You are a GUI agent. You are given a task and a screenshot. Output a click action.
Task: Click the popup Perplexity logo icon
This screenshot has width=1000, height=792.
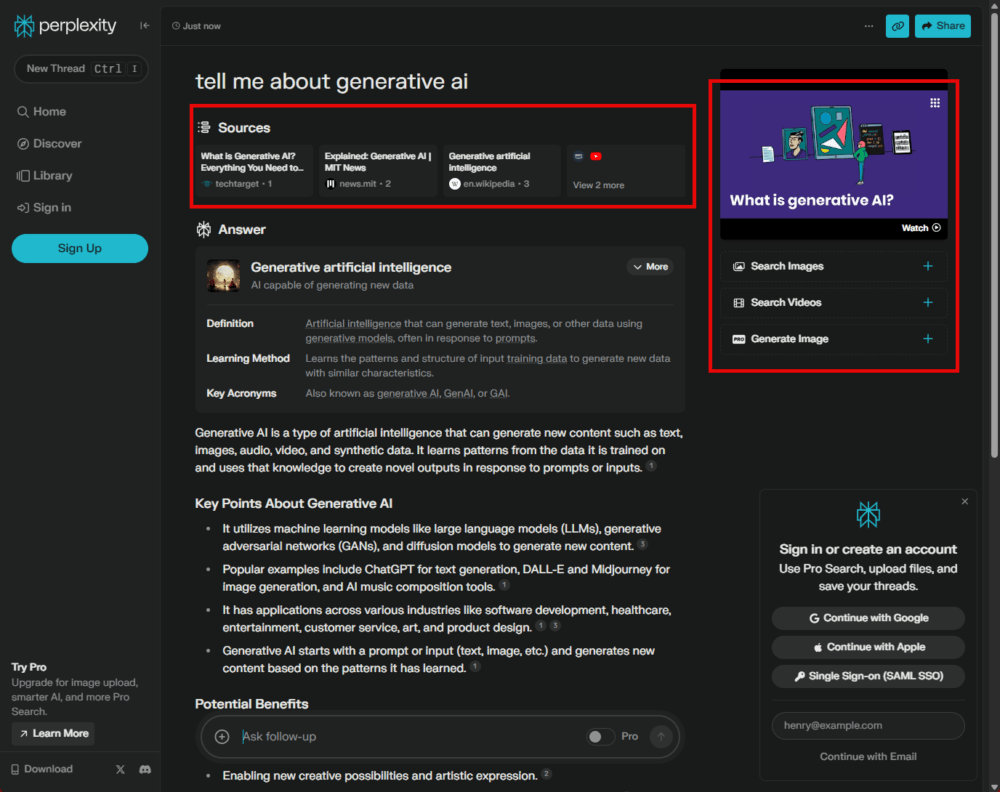coord(868,514)
